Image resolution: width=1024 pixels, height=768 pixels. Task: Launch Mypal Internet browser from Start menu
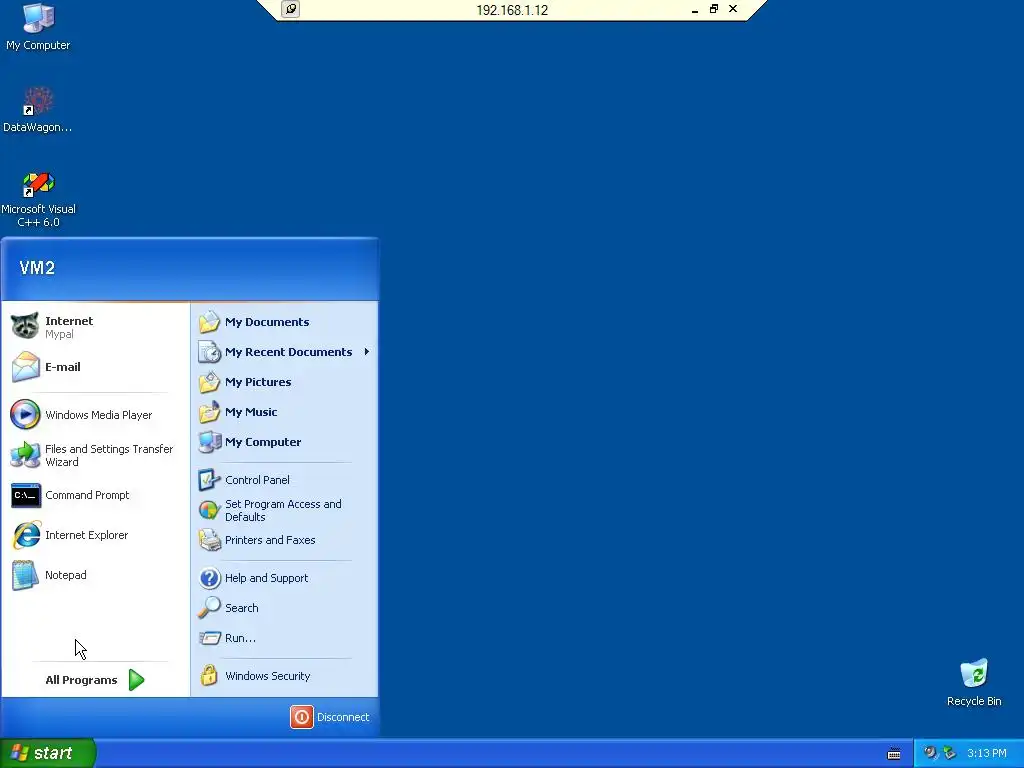95,327
